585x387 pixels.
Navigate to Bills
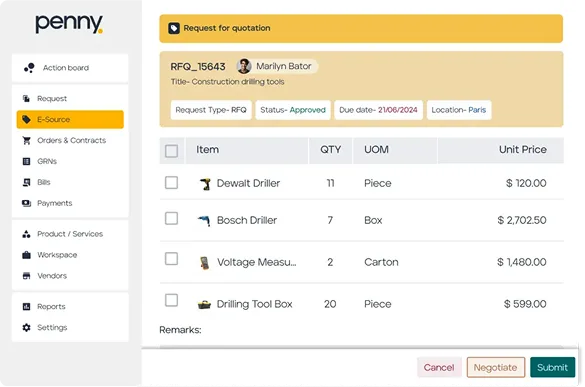[x=70, y=182]
